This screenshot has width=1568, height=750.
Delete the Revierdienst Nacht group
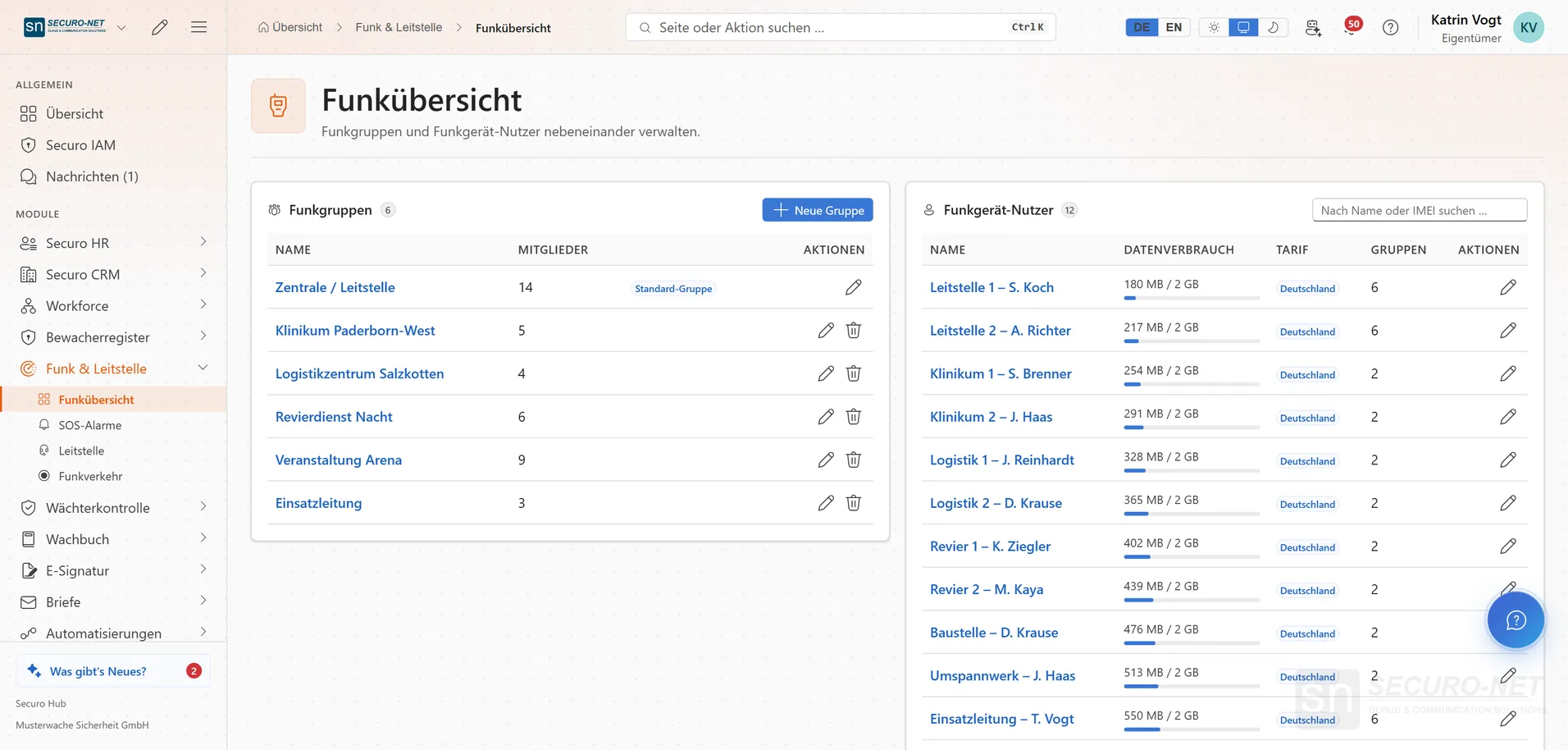pos(854,417)
